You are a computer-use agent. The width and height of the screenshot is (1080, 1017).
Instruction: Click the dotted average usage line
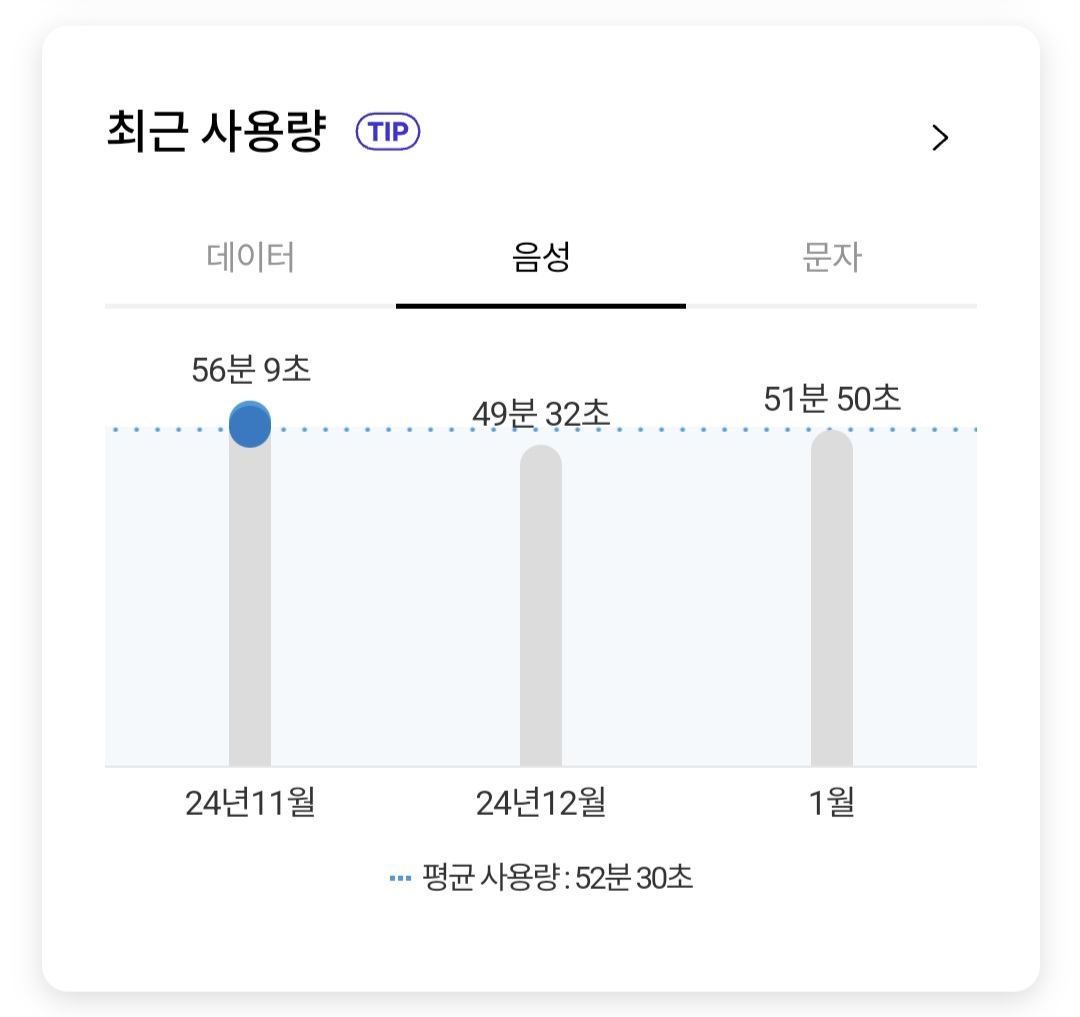tap(541, 429)
